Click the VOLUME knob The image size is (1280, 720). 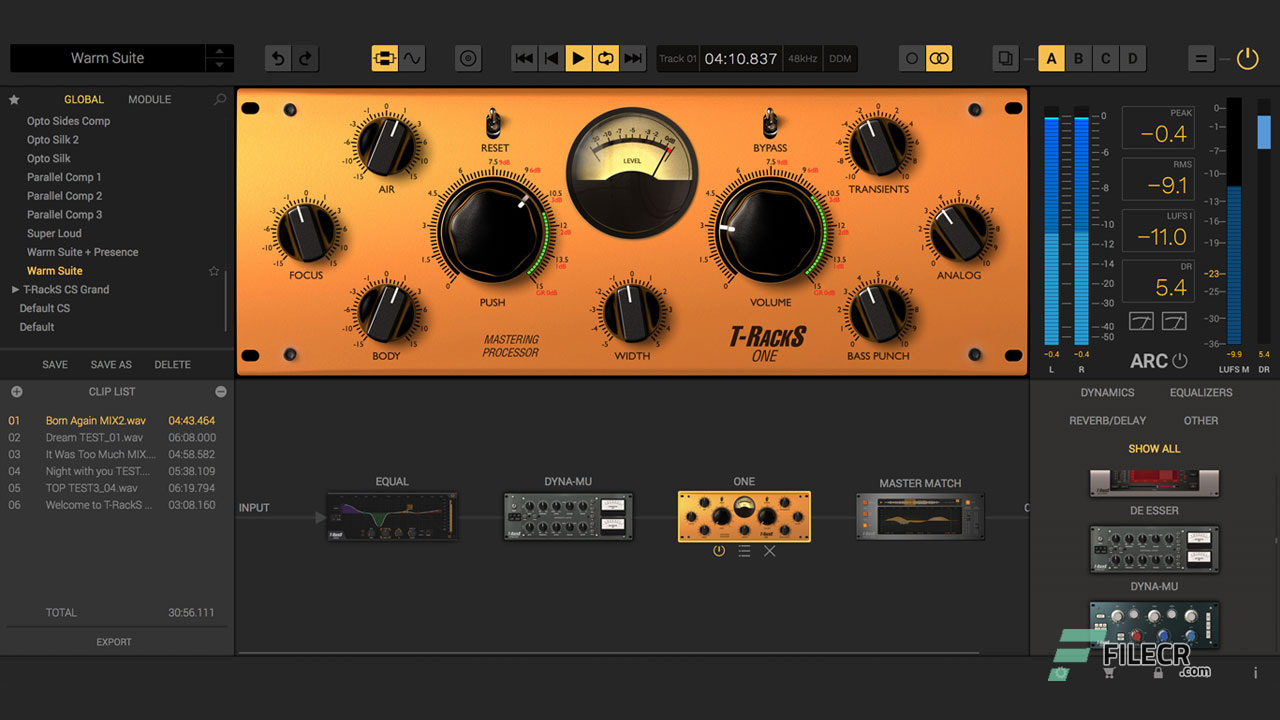[x=770, y=229]
